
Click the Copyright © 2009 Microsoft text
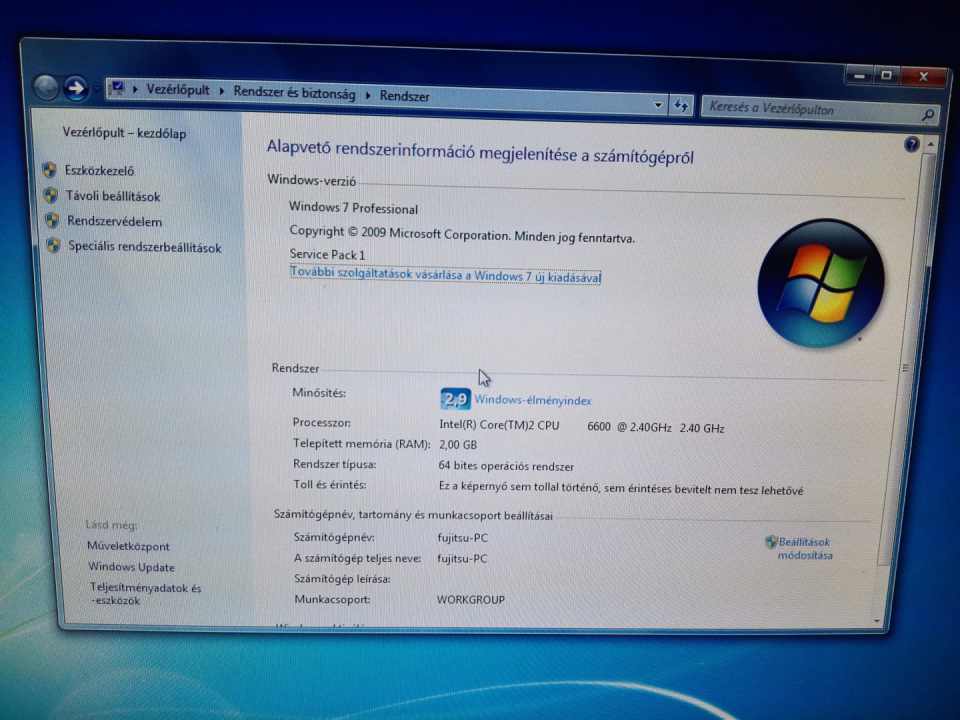point(462,234)
